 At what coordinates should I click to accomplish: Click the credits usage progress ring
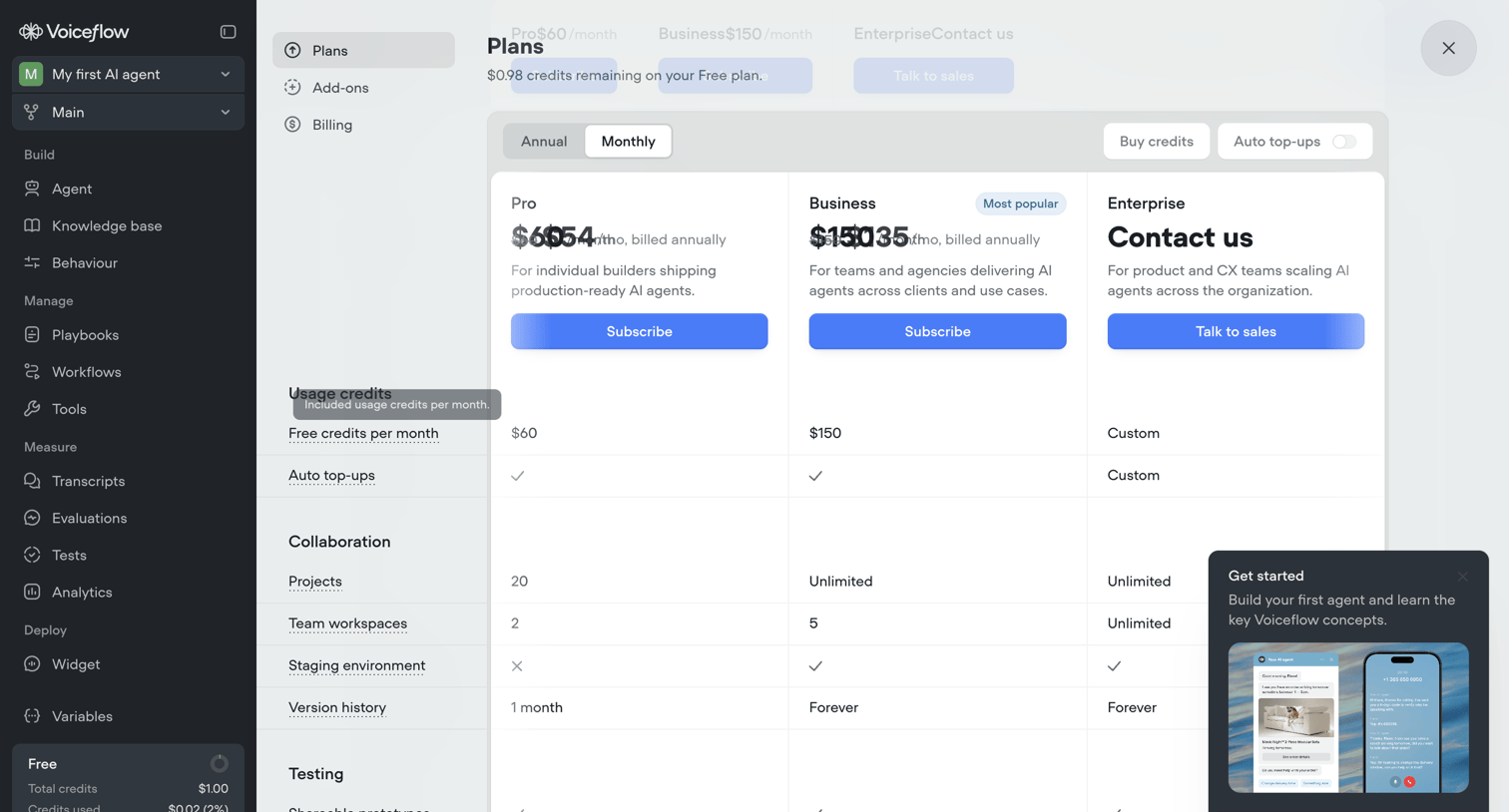[219, 764]
